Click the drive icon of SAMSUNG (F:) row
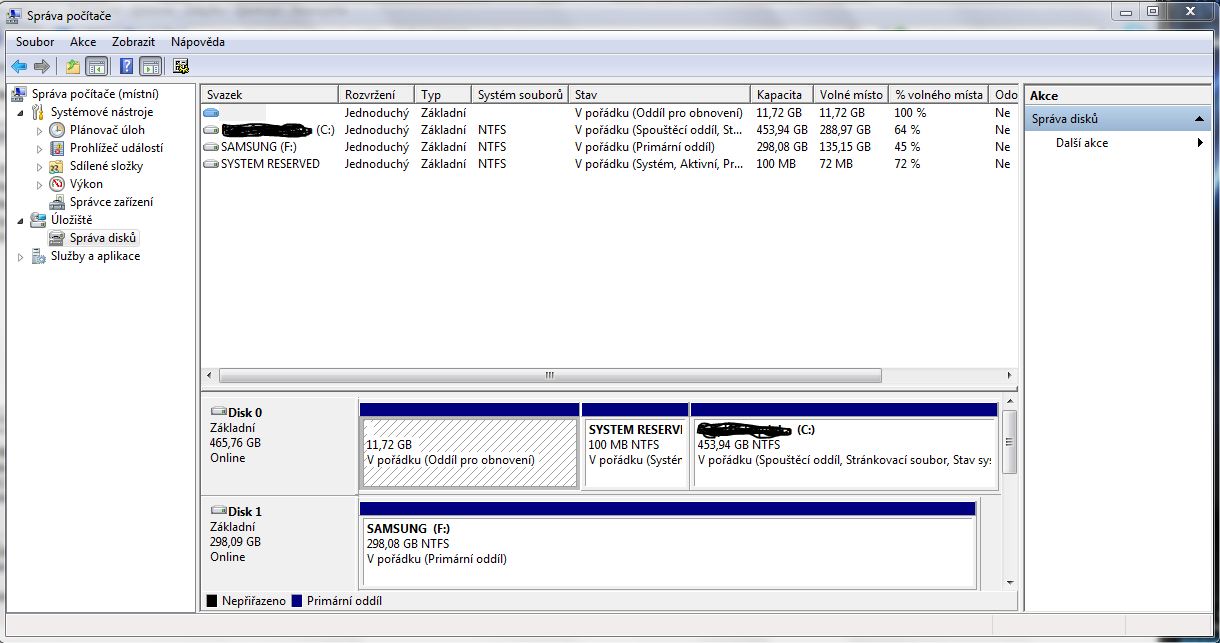 click(210, 147)
